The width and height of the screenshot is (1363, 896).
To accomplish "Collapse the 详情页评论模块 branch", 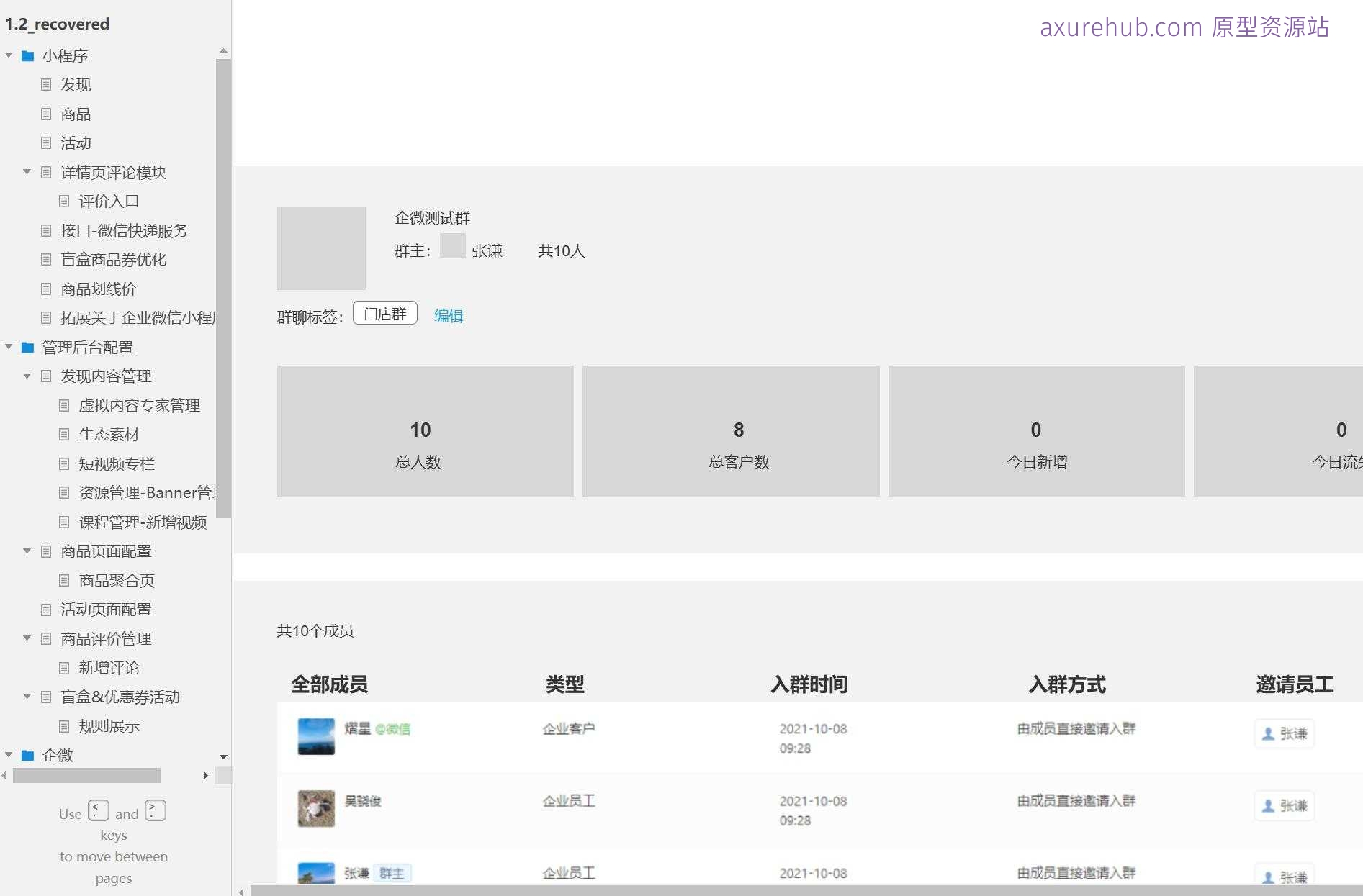I will (27, 172).
